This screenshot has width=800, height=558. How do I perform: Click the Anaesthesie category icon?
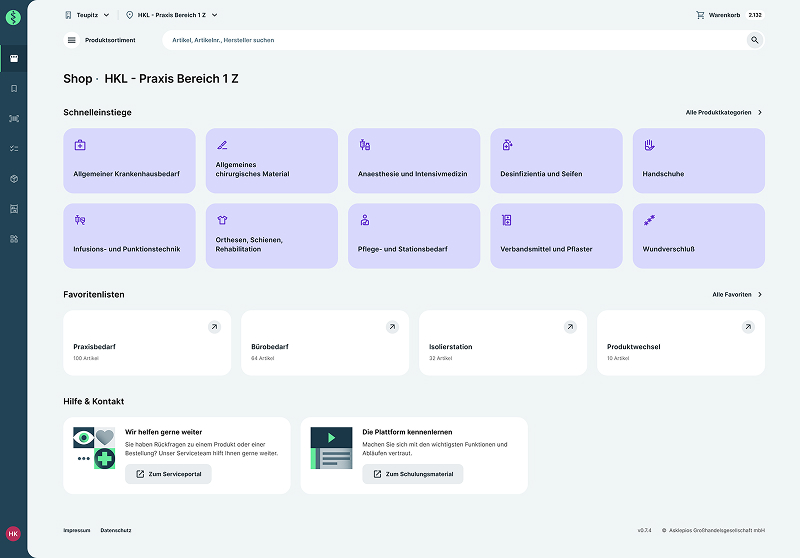(364, 145)
